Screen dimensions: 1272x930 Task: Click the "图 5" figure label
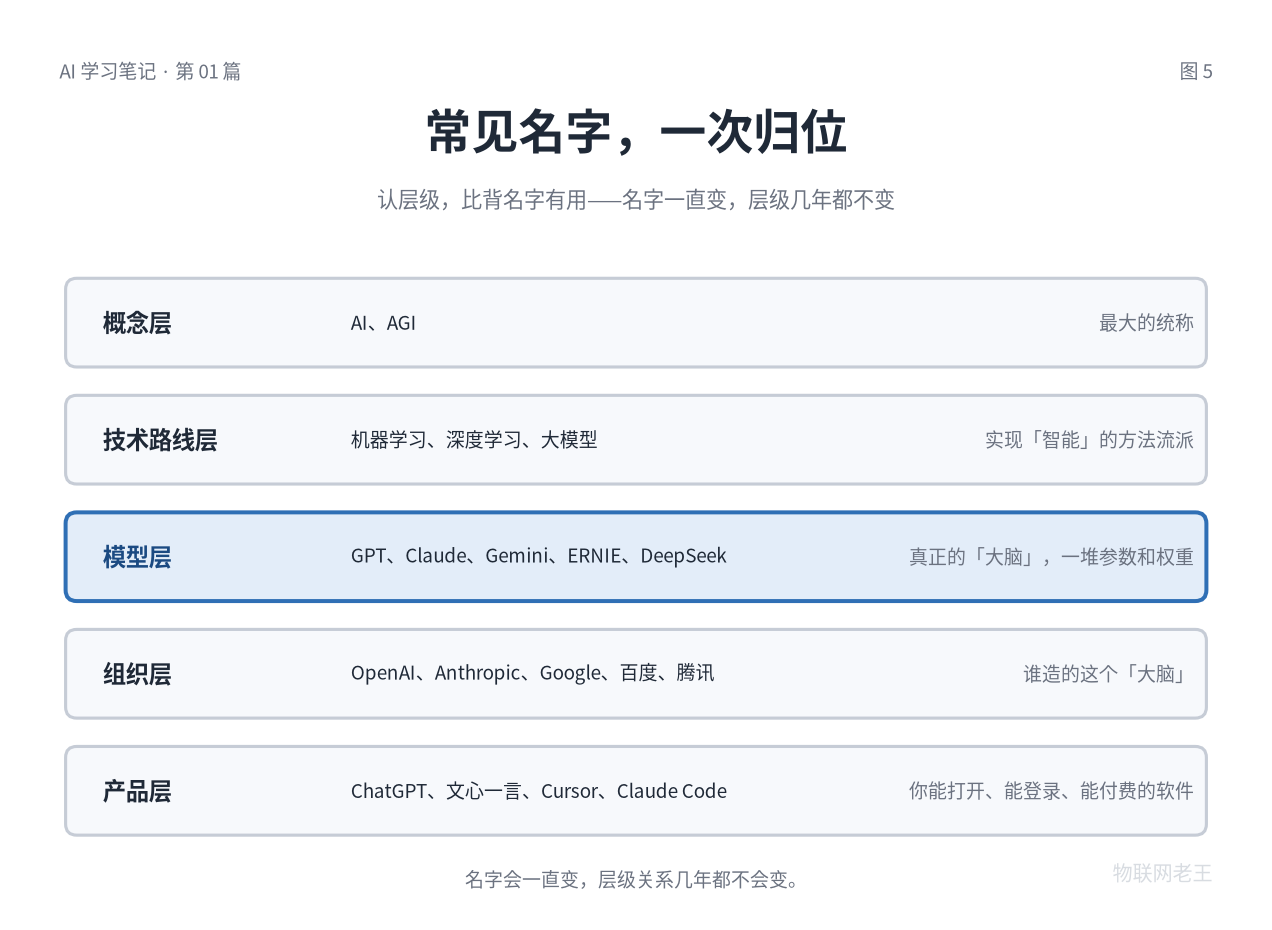pyautogui.click(x=1196, y=71)
